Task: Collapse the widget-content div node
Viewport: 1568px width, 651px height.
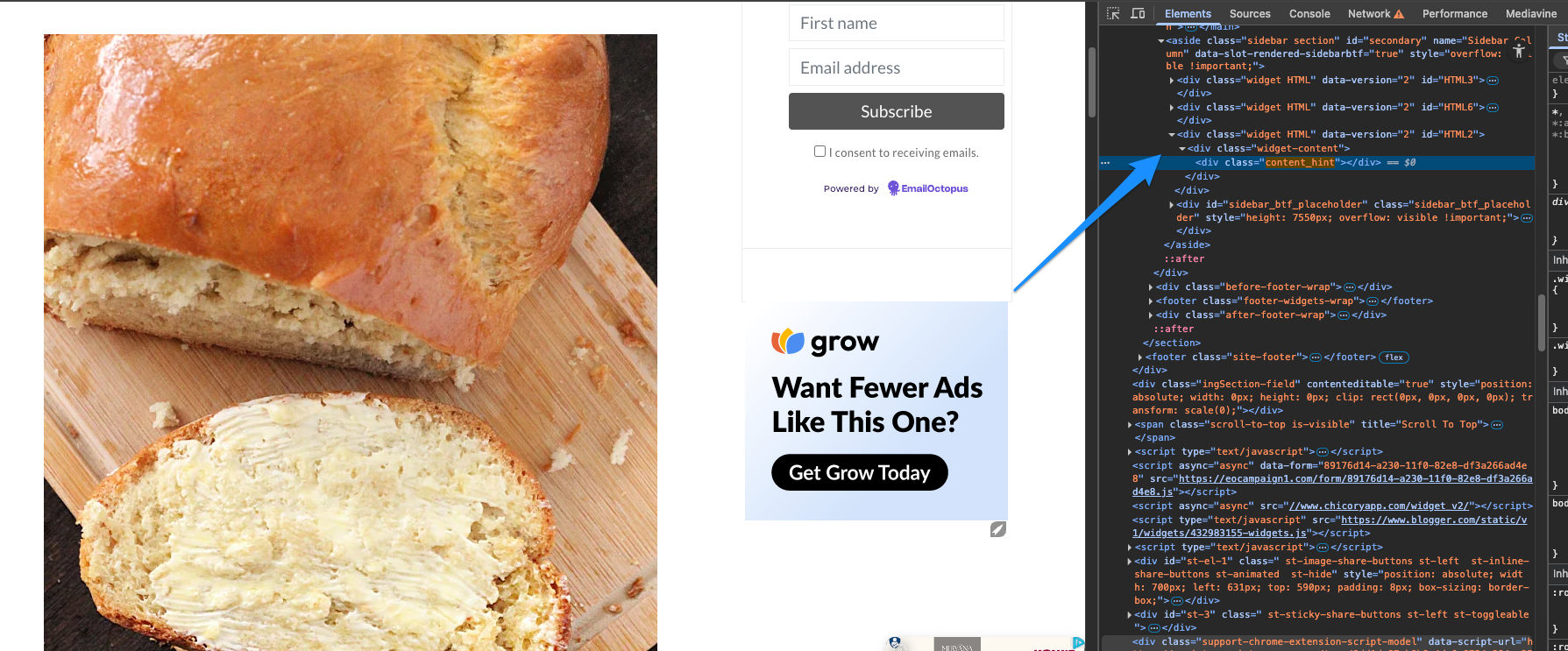Action: [x=1182, y=149]
